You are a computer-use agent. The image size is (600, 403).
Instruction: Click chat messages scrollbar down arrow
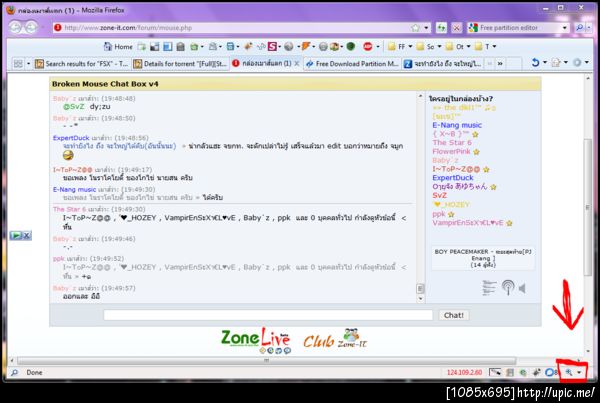(x=421, y=299)
